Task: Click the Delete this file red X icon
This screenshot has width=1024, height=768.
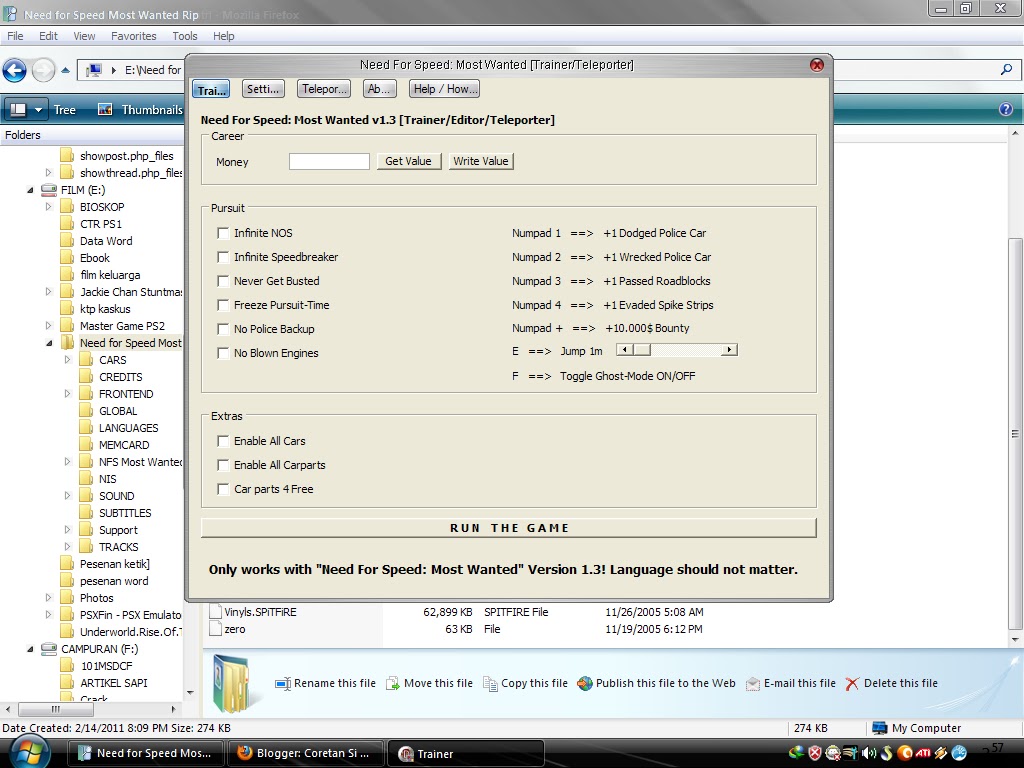Action: [852, 684]
